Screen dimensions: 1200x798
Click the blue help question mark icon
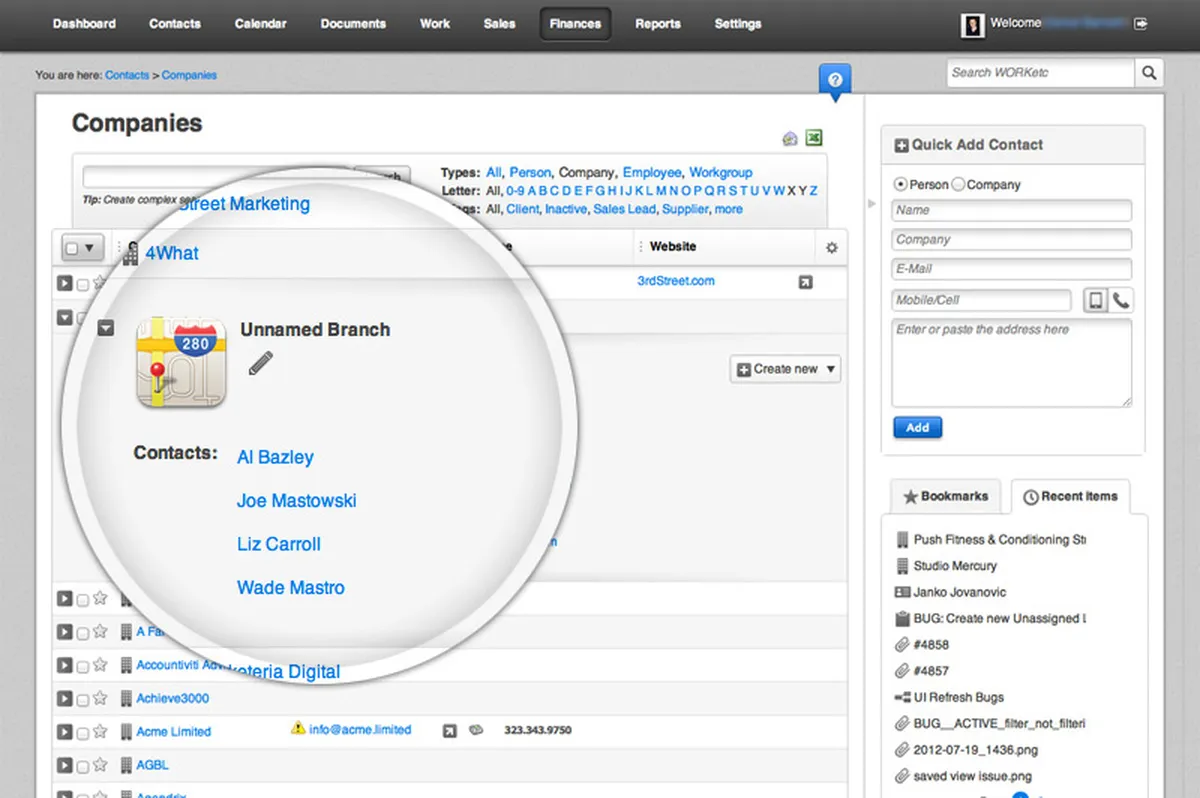pyautogui.click(x=834, y=80)
